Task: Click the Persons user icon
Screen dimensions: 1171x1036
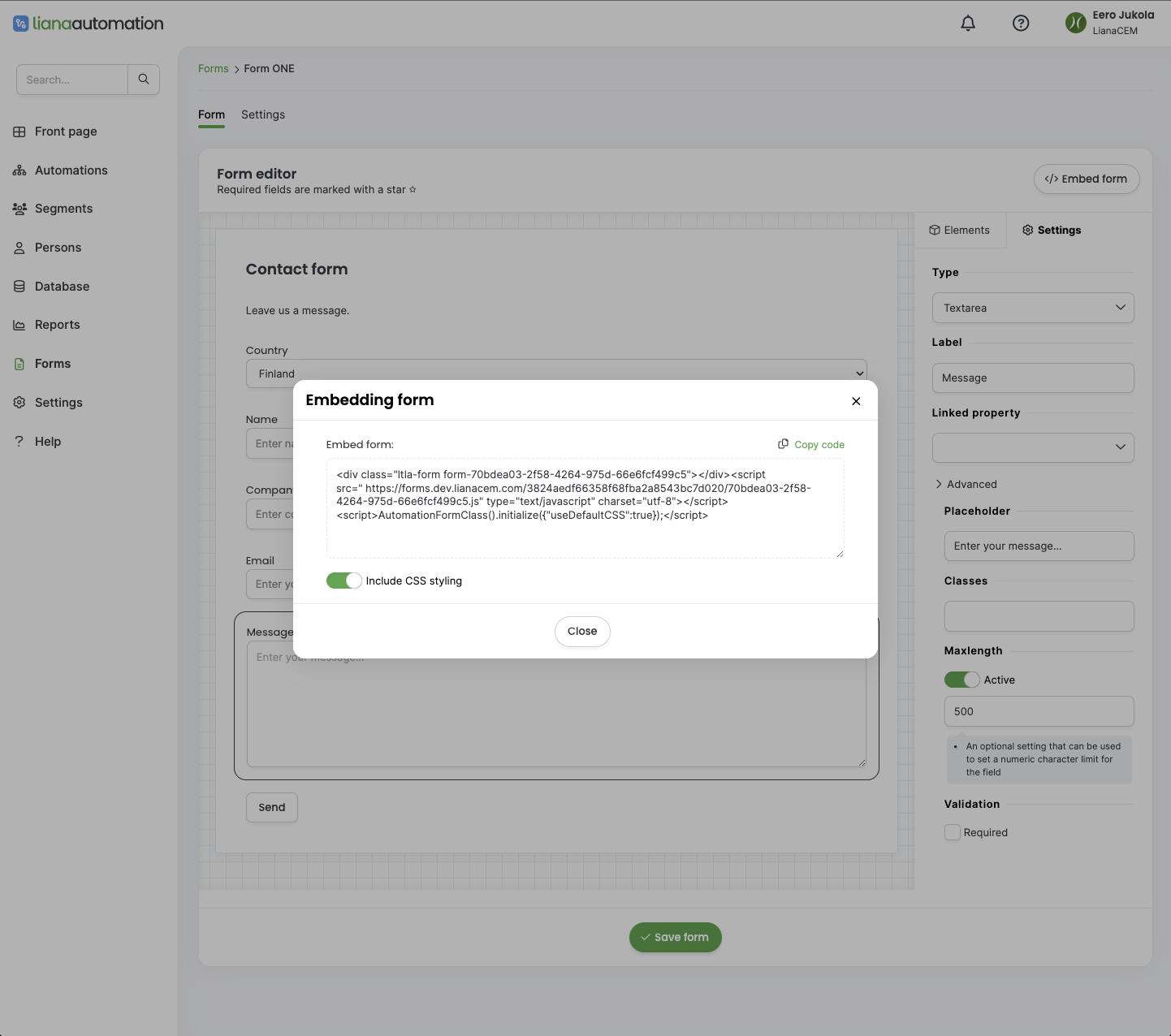Action: click(19, 248)
